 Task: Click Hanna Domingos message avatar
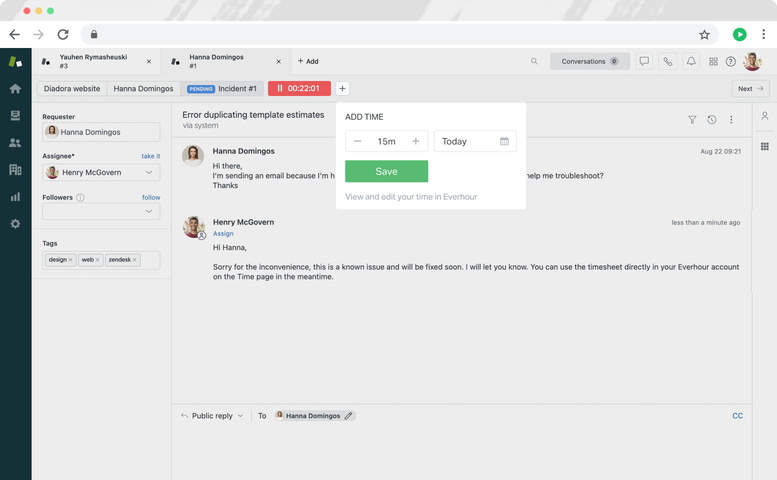[193, 156]
